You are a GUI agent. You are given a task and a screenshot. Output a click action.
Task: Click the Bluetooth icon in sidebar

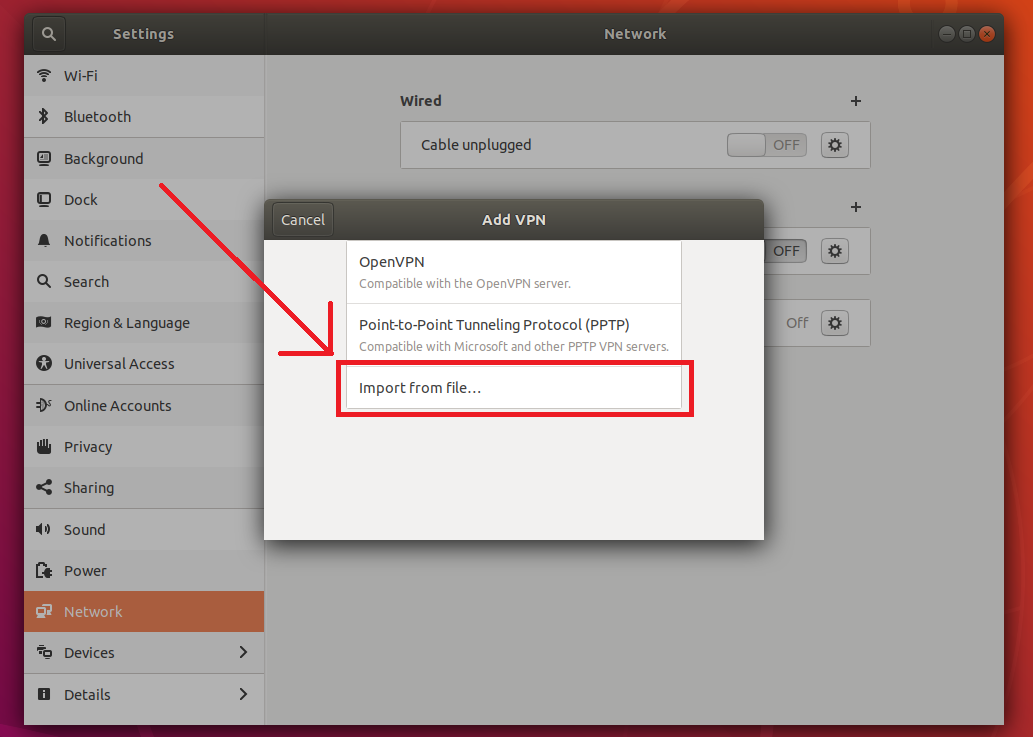(44, 117)
